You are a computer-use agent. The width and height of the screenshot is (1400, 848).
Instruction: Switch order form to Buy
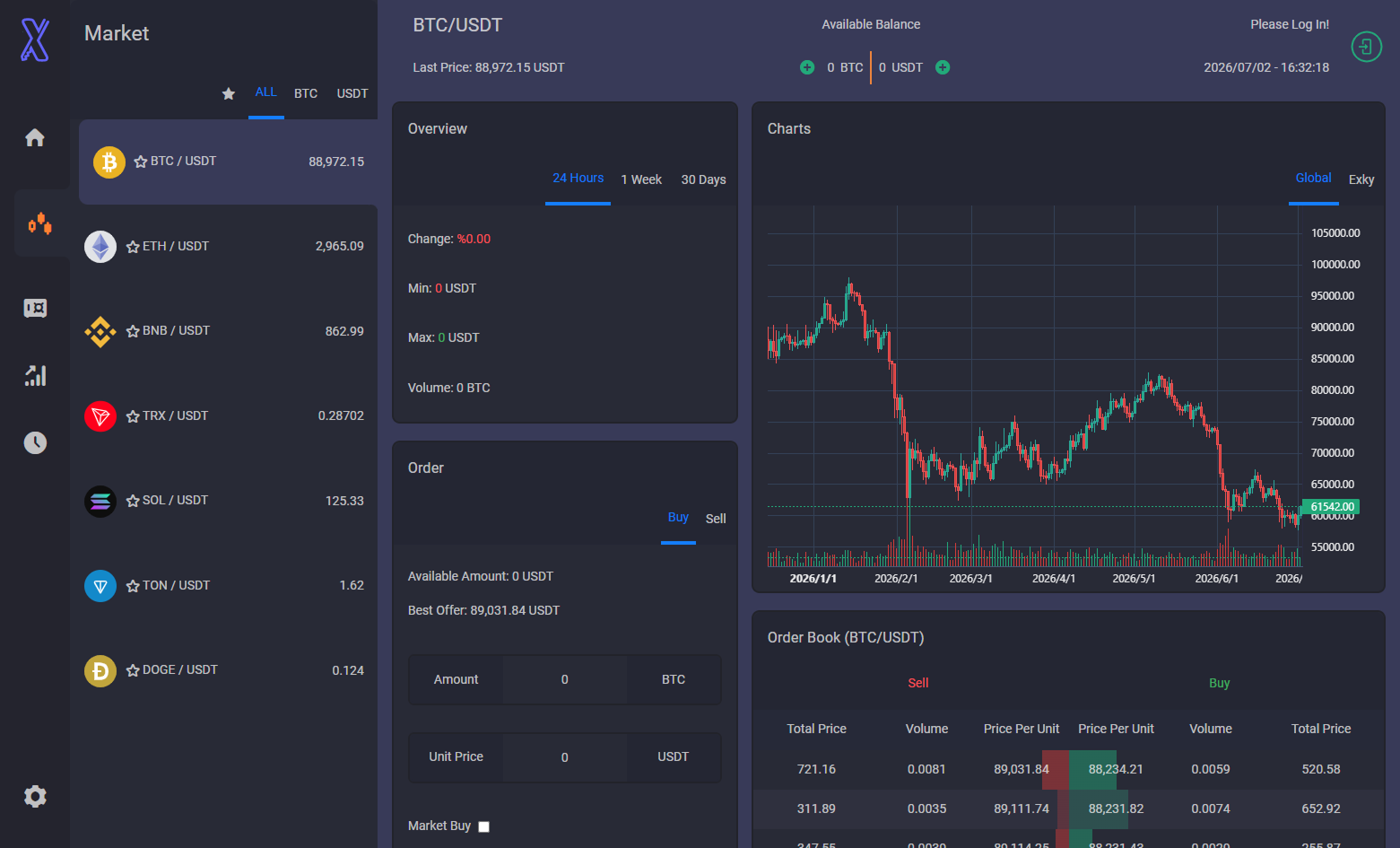678,518
